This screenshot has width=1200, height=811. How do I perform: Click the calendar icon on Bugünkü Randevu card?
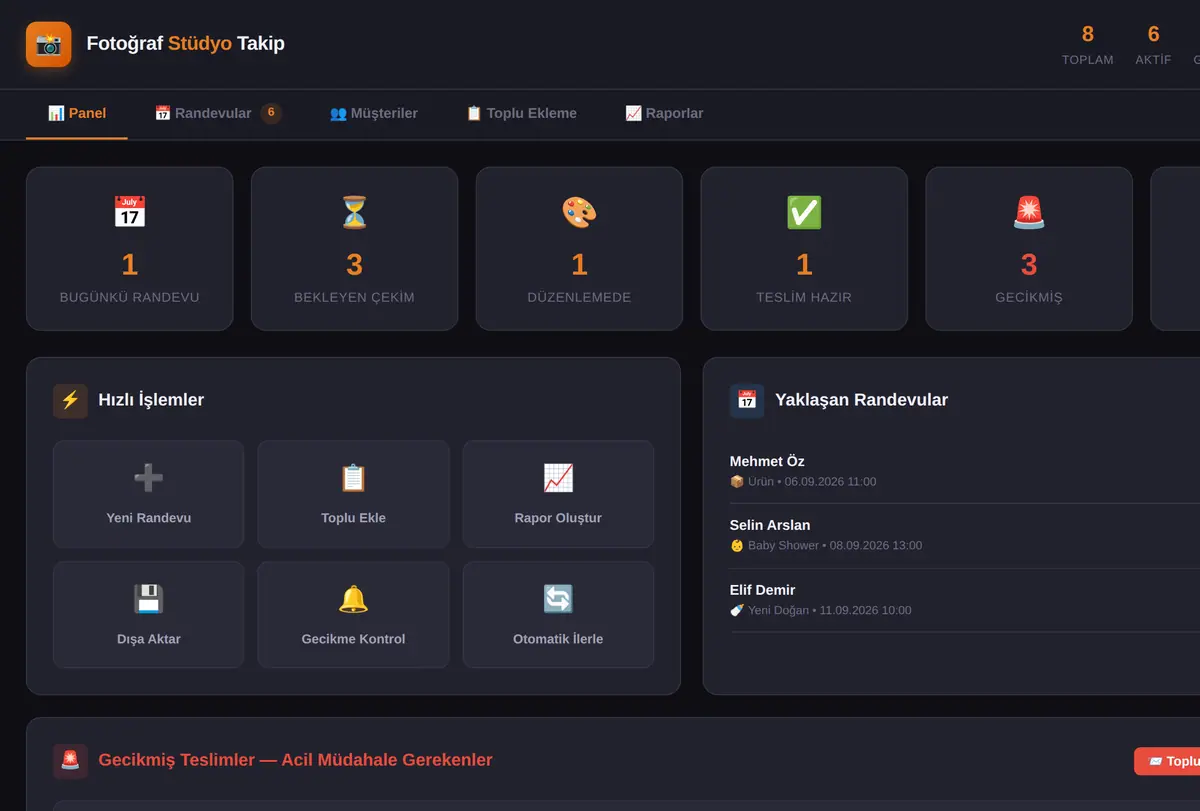(130, 212)
